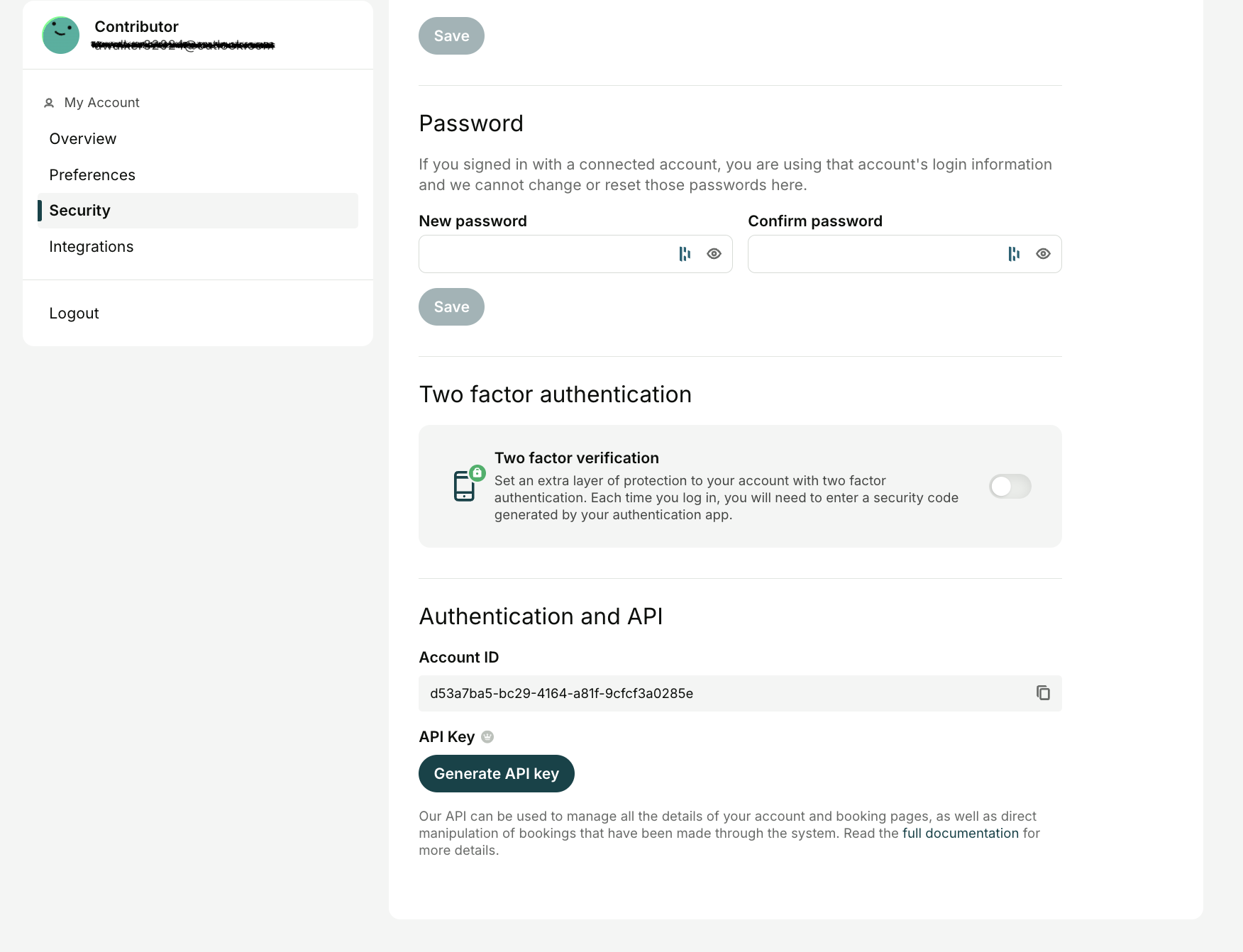Copy the Account ID to clipboard

pyautogui.click(x=1043, y=693)
